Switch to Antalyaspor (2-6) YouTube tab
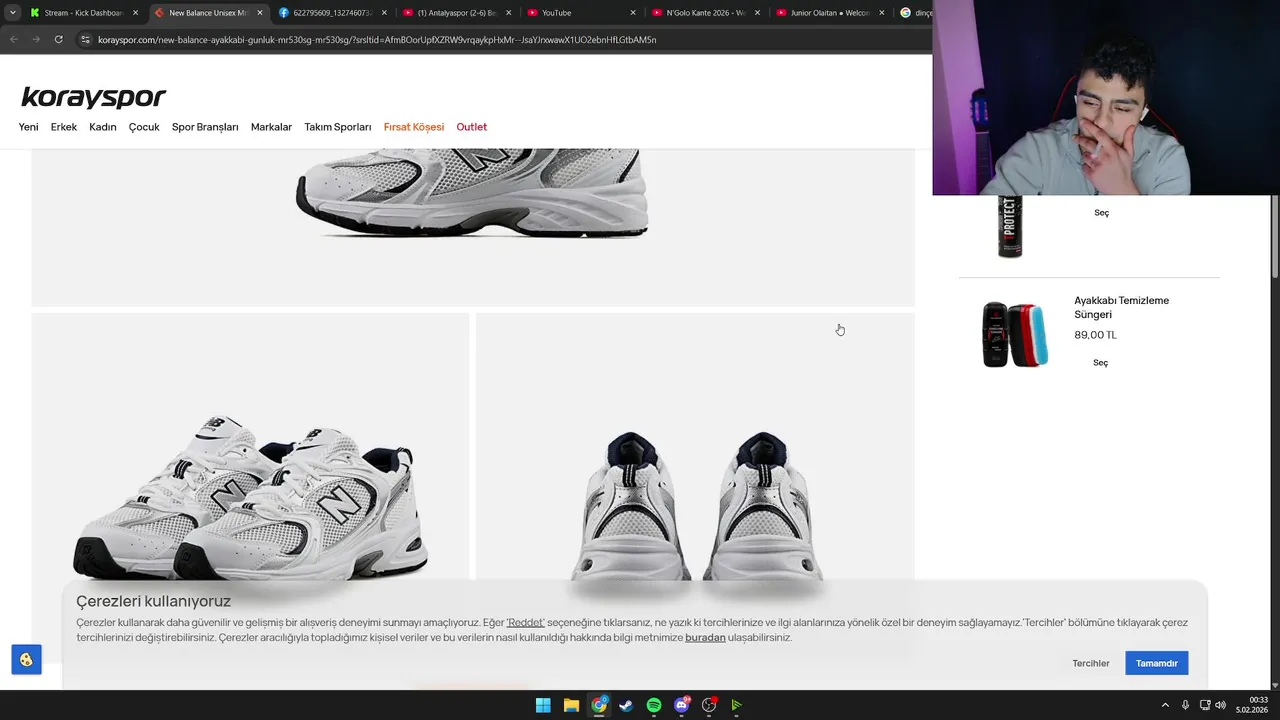Viewport: 1280px width, 720px height. coord(455,13)
